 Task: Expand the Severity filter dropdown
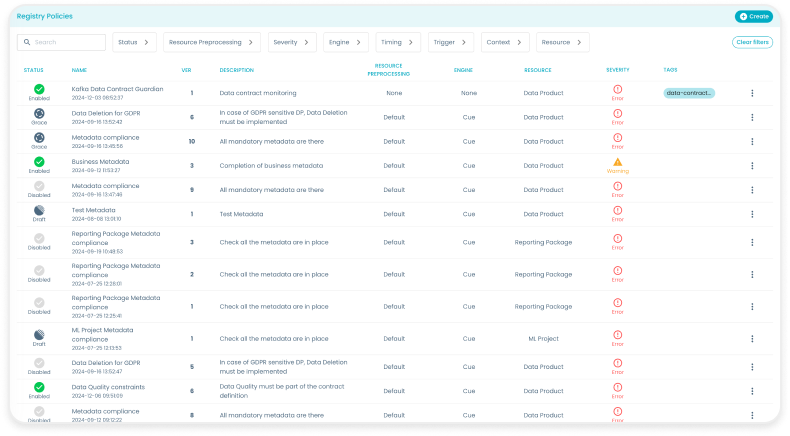(x=292, y=42)
